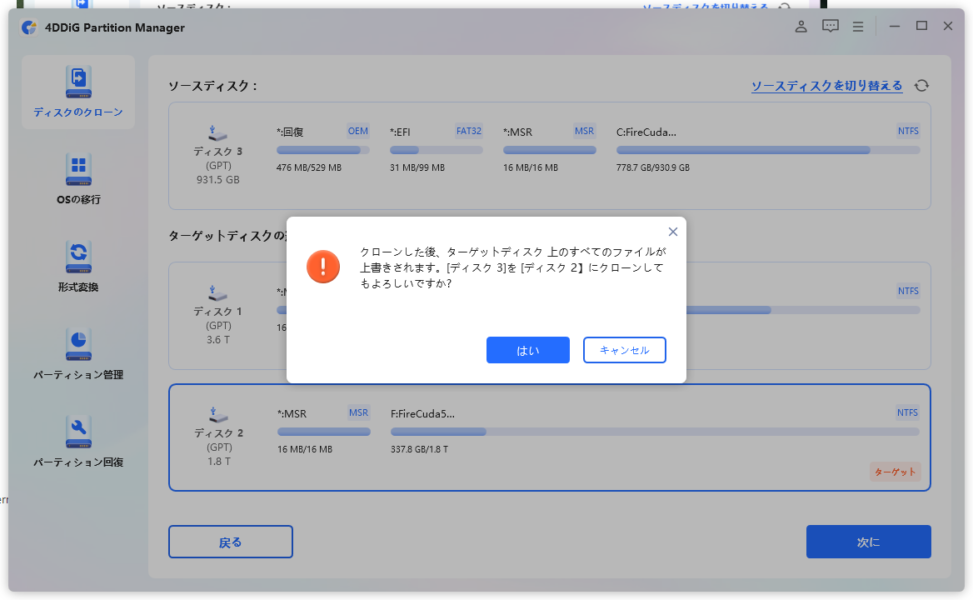Select the ディスク 2 target disk card
973x600 pixels.
click(549, 437)
